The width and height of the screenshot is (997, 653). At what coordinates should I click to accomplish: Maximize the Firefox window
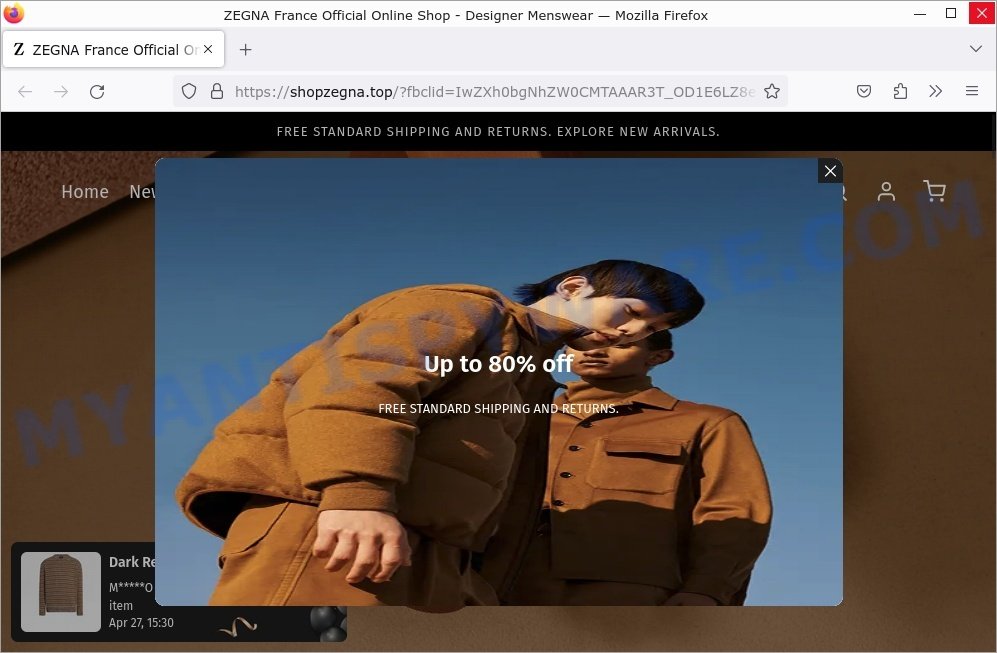click(951, 13)
